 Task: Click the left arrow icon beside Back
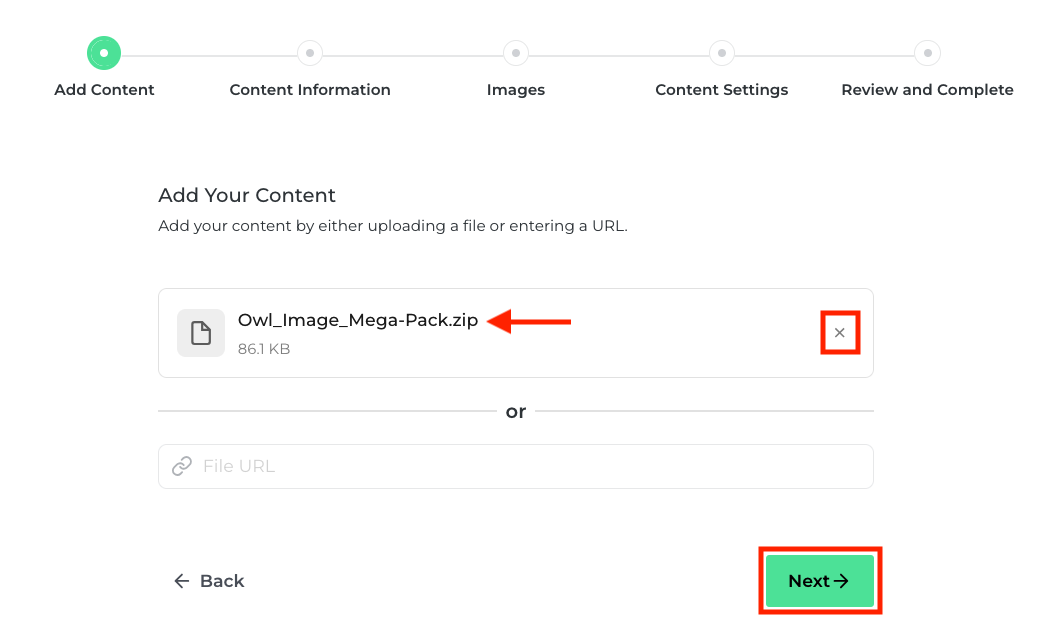tap(181, 581)
